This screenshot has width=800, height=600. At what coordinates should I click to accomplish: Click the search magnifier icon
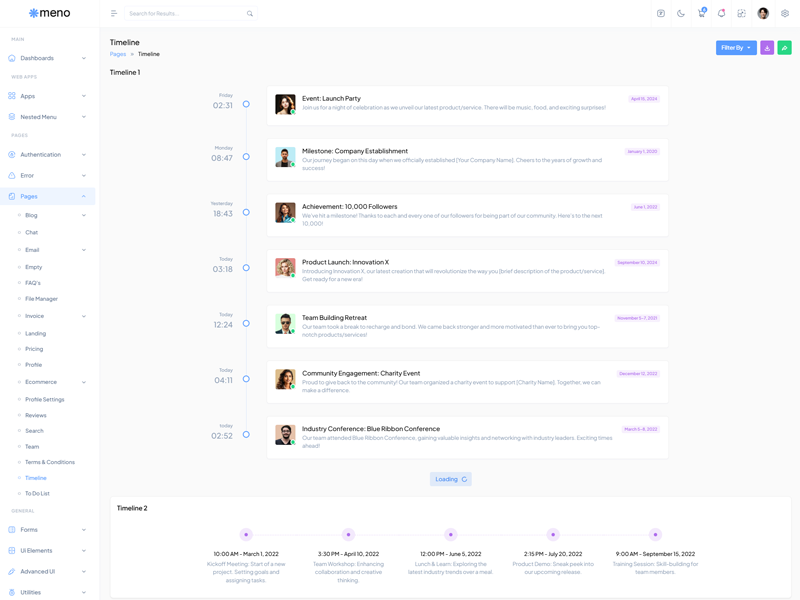(x=250, y=14)
